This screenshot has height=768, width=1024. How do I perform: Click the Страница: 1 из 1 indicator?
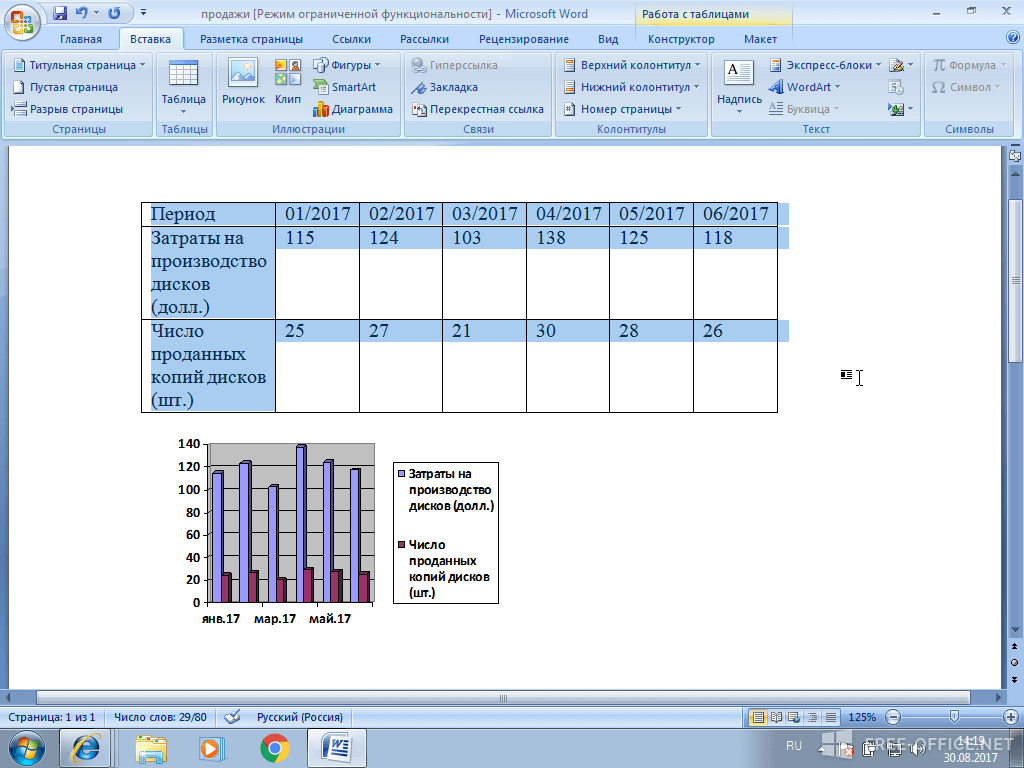pyautogui.click(x=52, y=717)
